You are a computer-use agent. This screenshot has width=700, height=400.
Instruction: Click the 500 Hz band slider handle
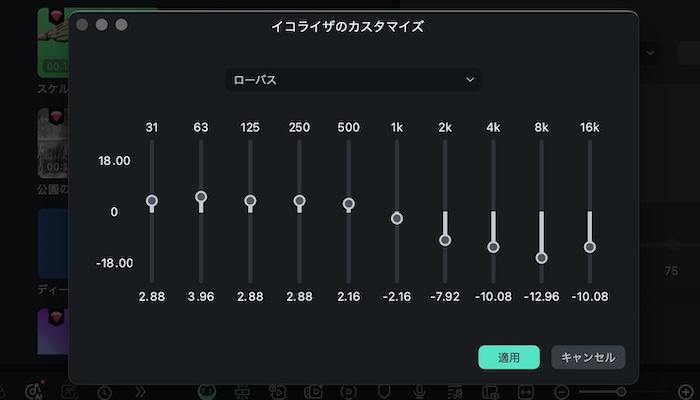tap(349, 204)
